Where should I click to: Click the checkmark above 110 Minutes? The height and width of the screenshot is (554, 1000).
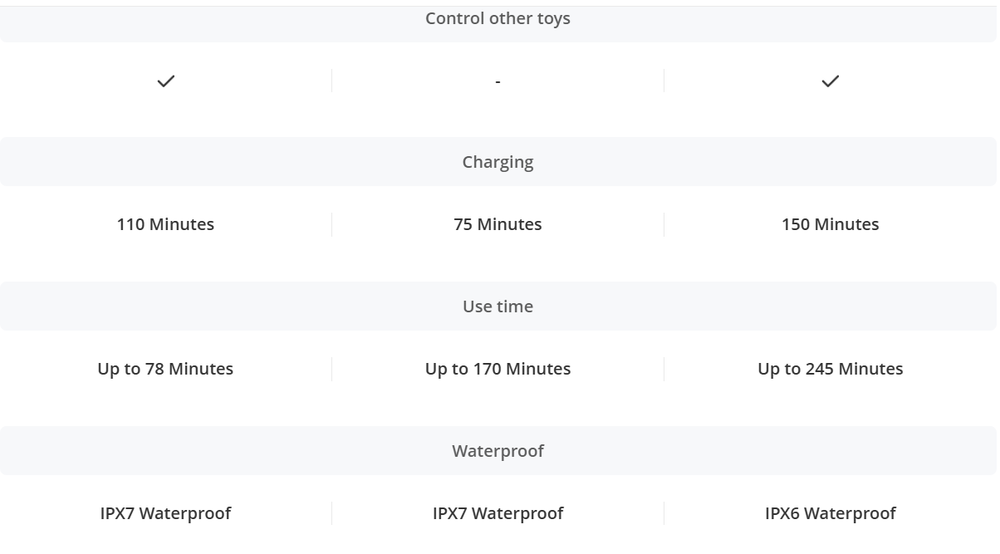click(x=166, y=81)
